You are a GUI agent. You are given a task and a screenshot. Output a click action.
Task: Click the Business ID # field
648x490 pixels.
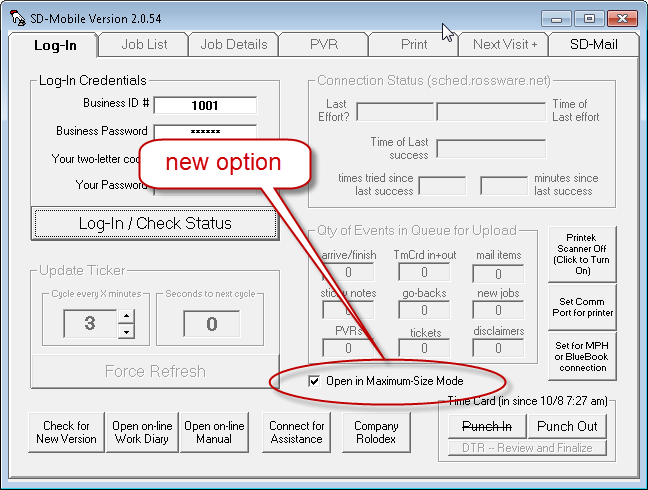206,105
